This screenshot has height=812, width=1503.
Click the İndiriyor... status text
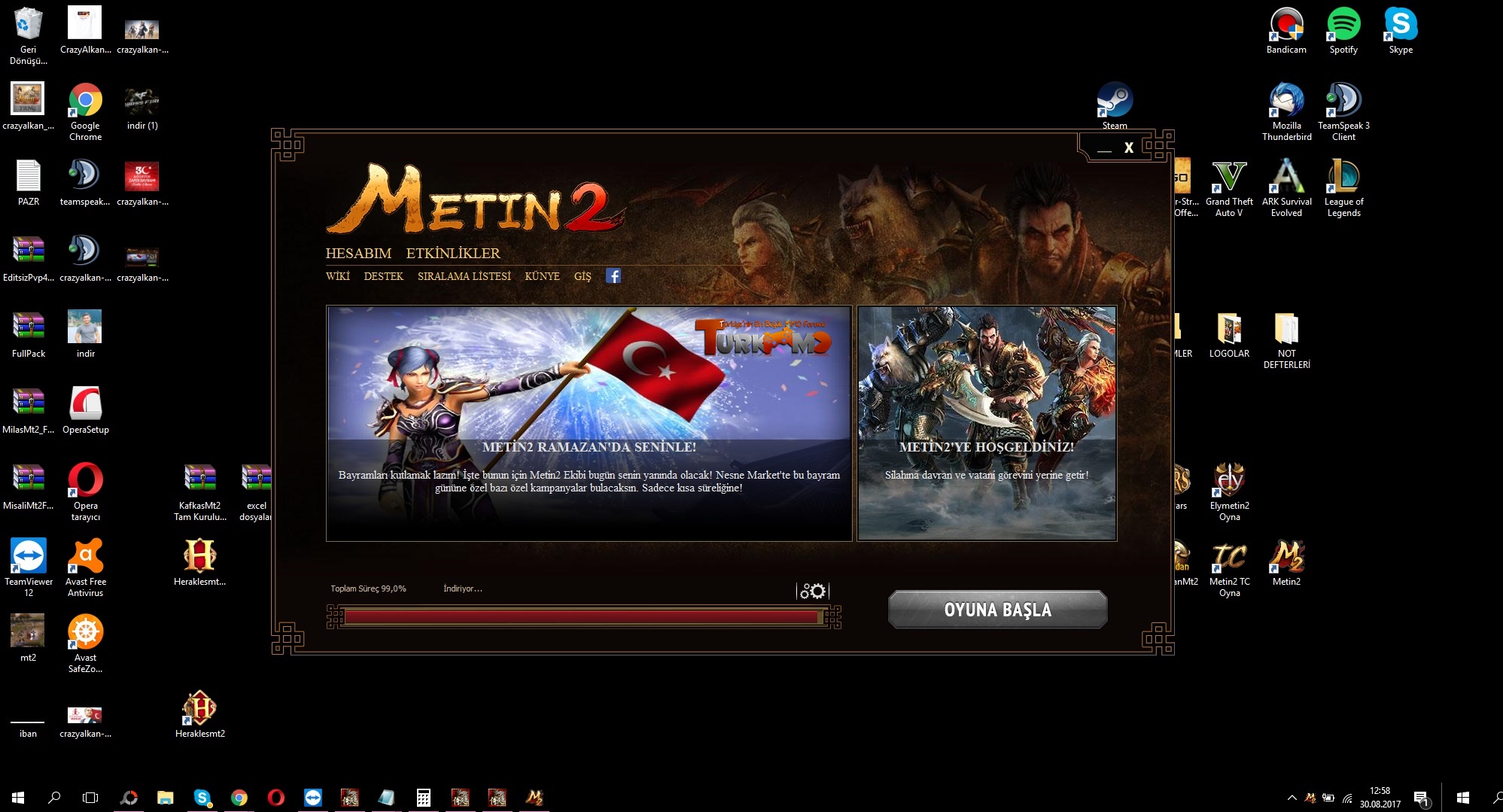(463, 588)
